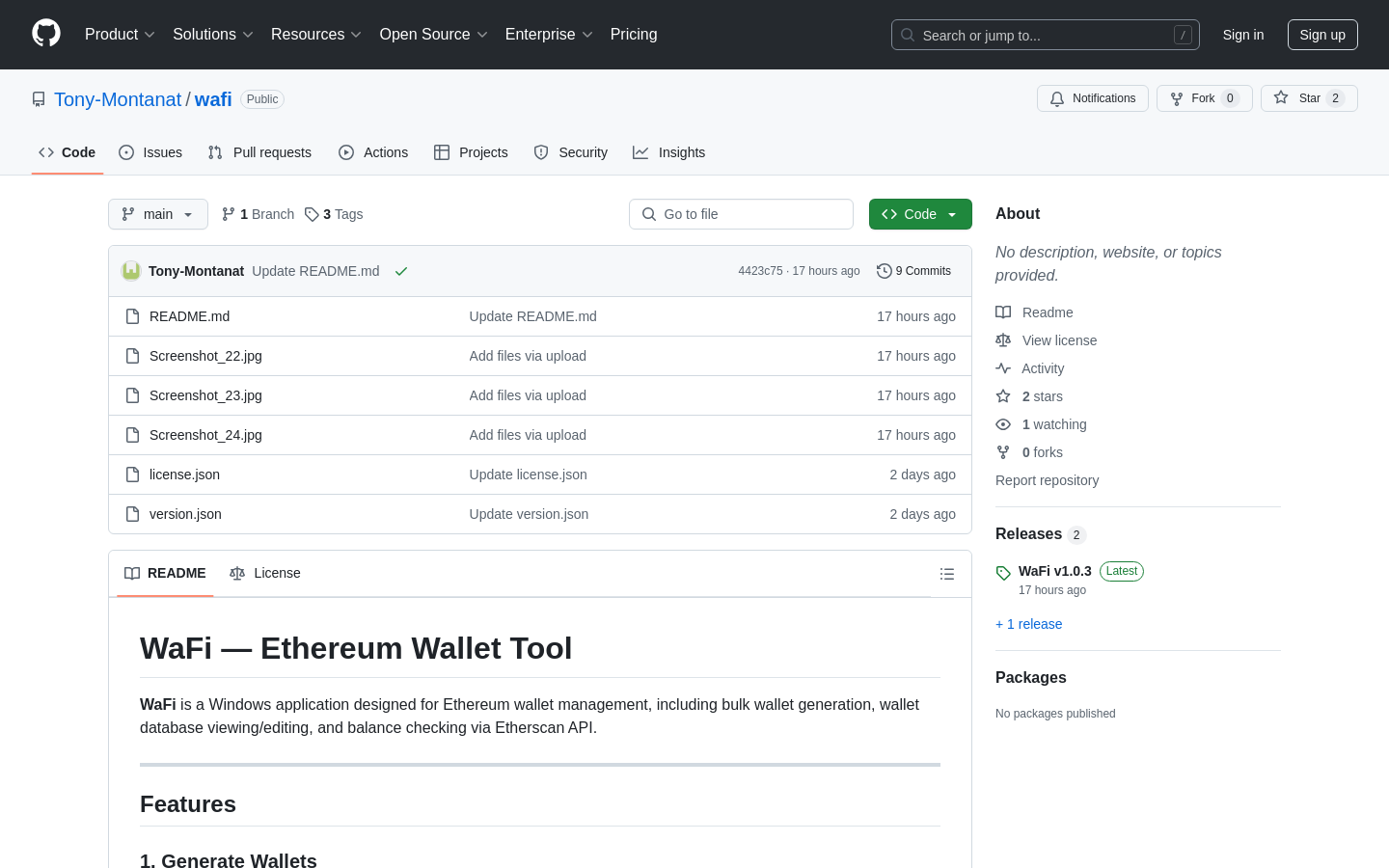Image resolution: width=1389 pixels, height=868 pixels.
Task: Open the Update version.json commit message
Action: [x=529, y=514]
